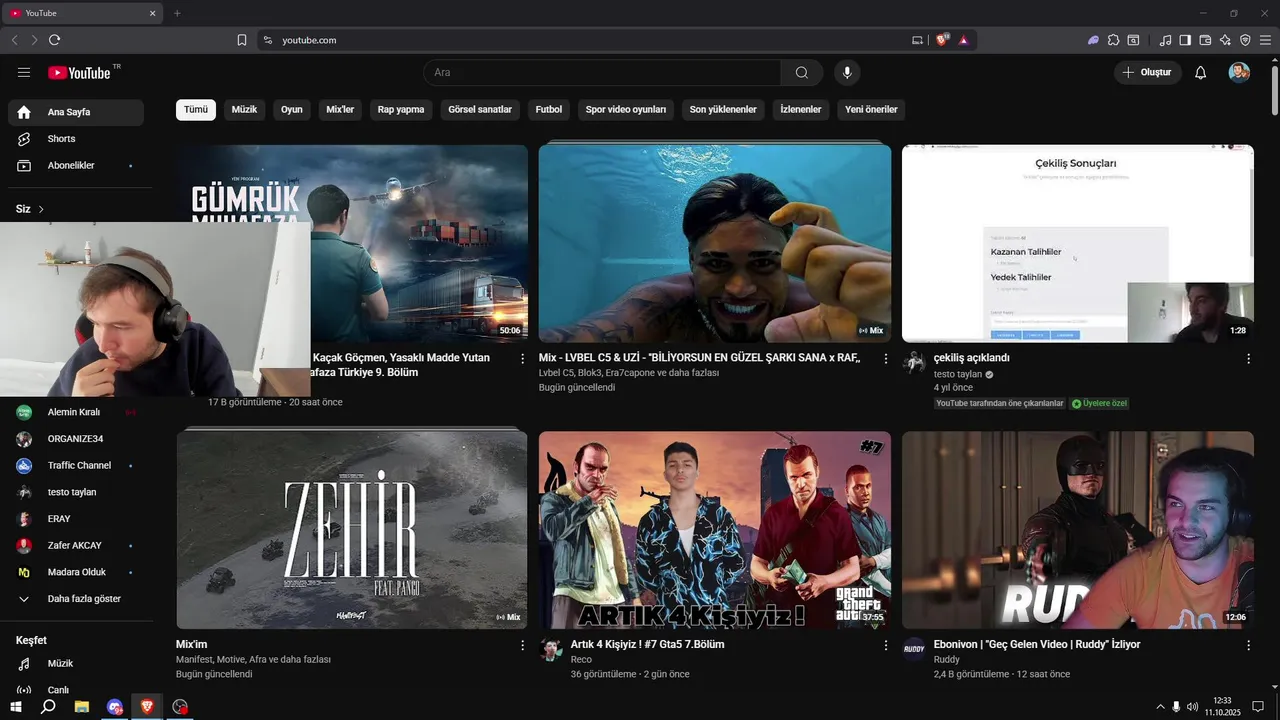This screenshot has width=1280, height=720.
Task: Open Traffic Channel subscription
Action: tap(76, 465)
